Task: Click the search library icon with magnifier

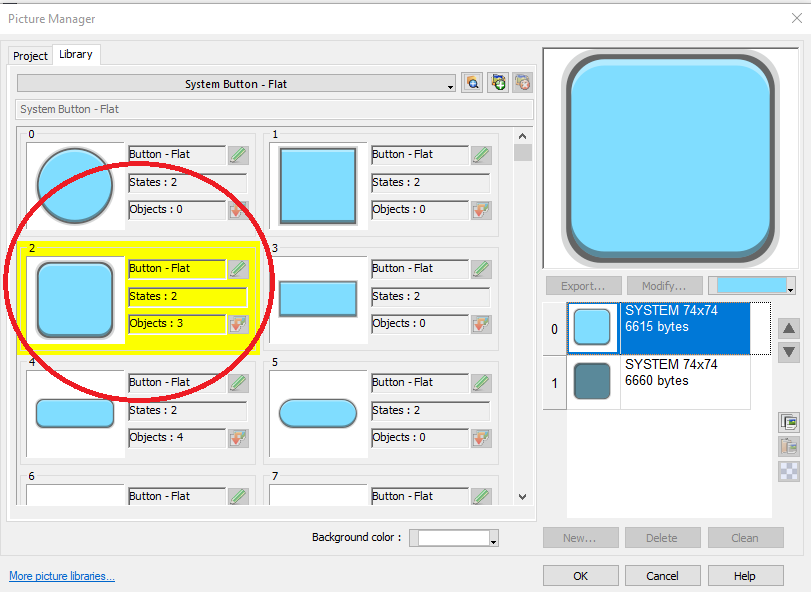Action: 473,84
